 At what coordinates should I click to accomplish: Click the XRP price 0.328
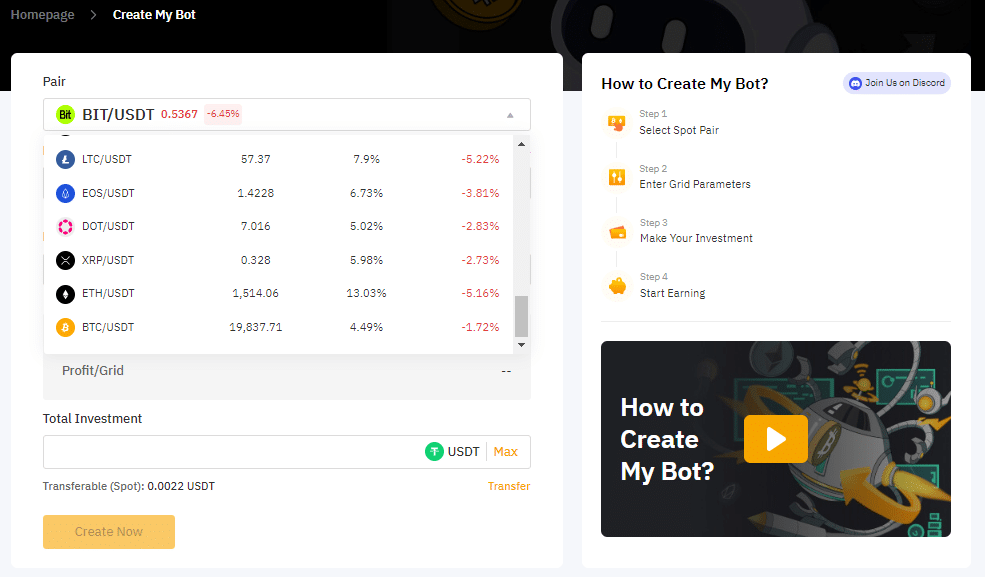click(x=256, y=260)
